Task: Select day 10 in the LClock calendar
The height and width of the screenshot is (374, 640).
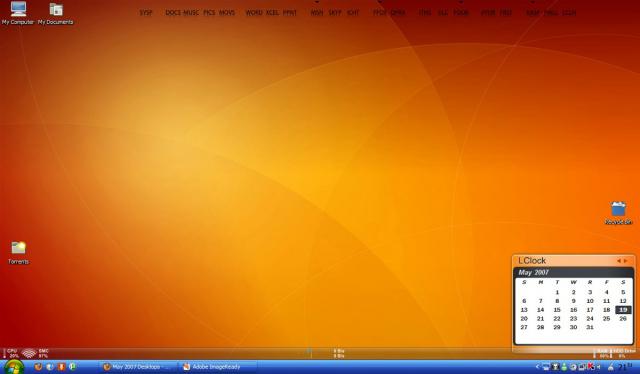Action: click(x=590, y=301)
